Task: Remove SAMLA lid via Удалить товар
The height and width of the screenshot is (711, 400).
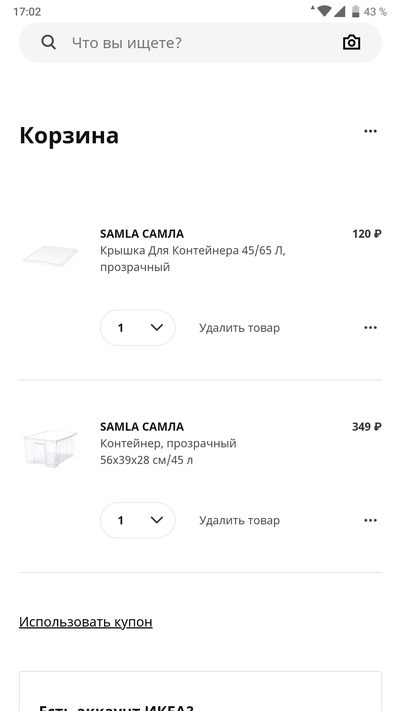Action: tap(239, 328)
